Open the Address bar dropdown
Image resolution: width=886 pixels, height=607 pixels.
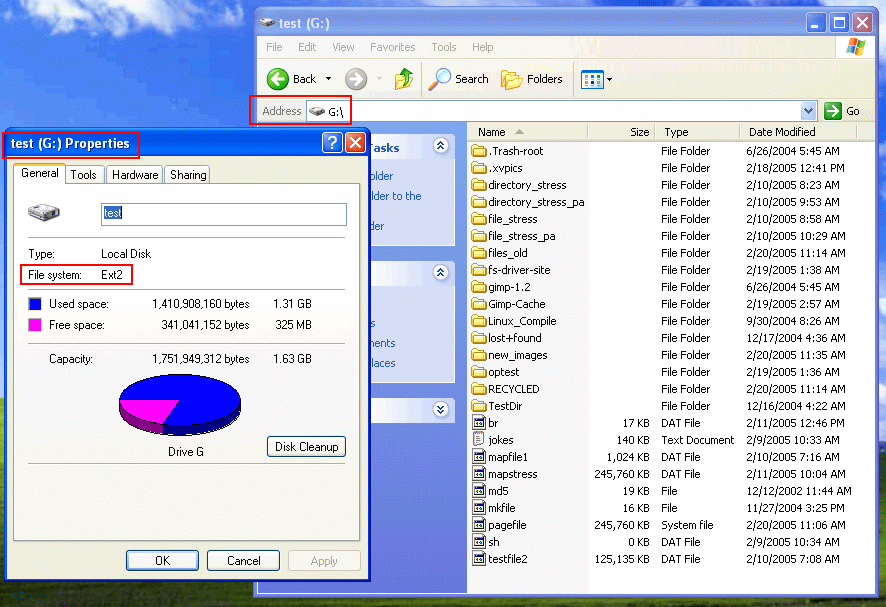(808, 110)
